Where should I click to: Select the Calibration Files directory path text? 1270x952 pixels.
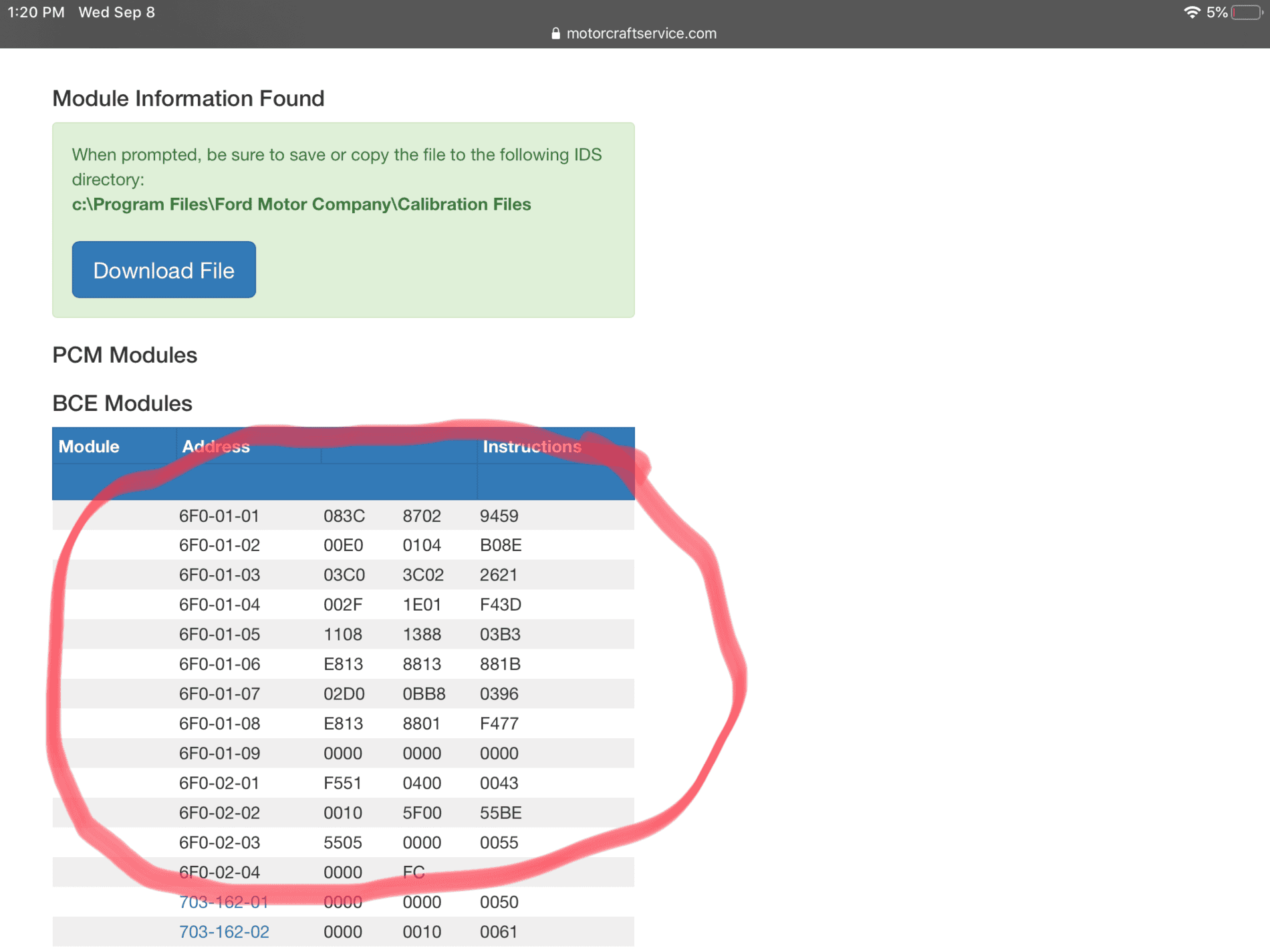click(301, 204)
